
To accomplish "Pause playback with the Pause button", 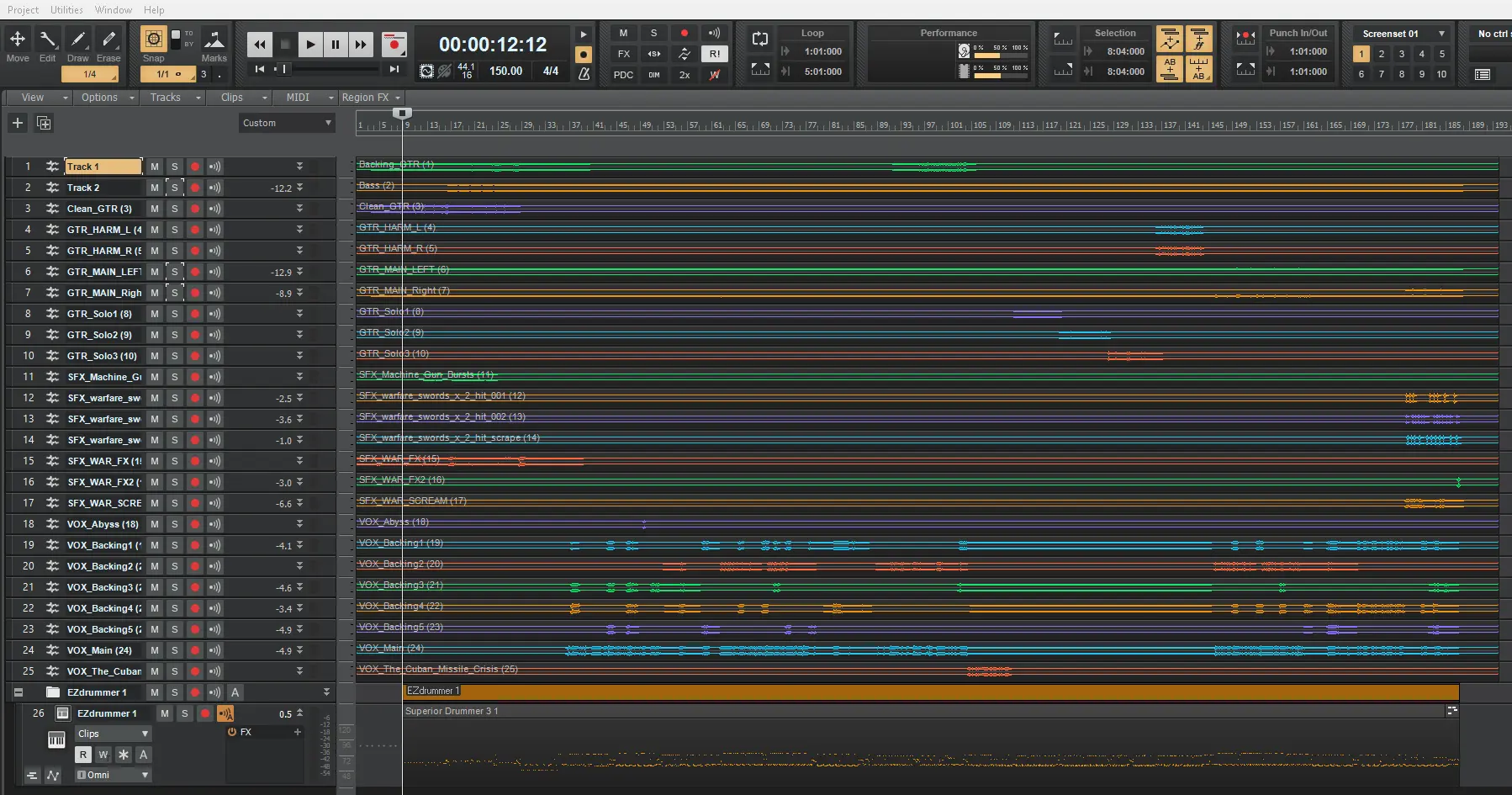I will tap(336, 45).
